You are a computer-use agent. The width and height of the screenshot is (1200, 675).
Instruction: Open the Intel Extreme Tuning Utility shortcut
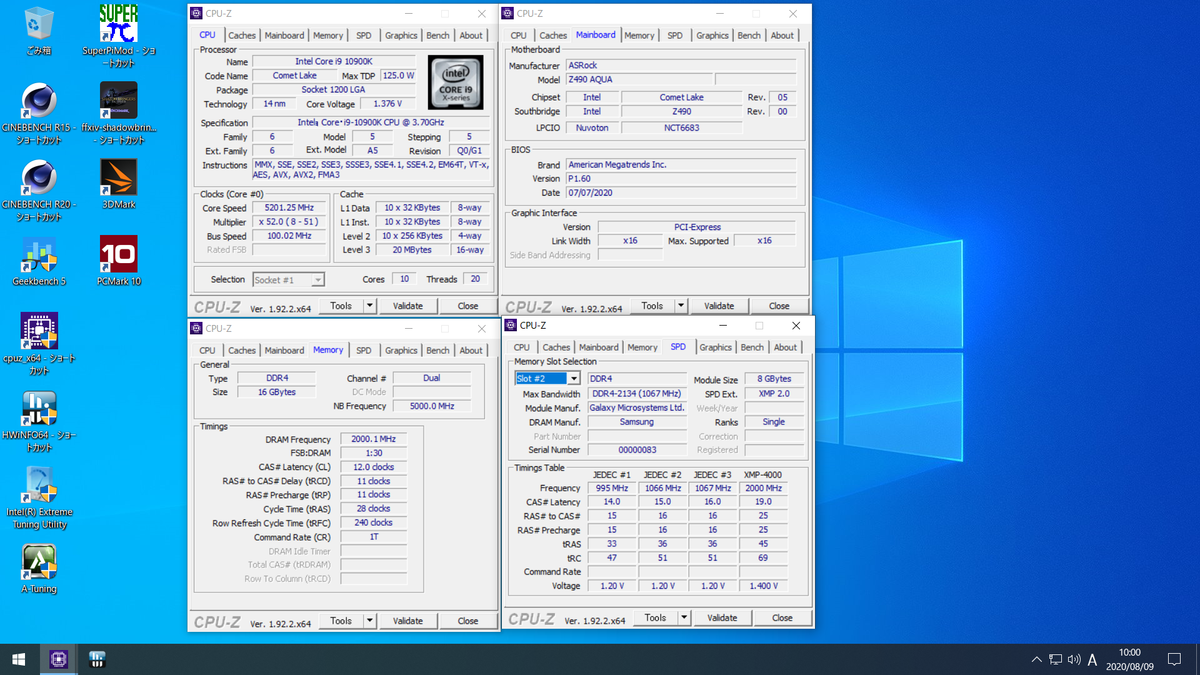tap(38, 498)
